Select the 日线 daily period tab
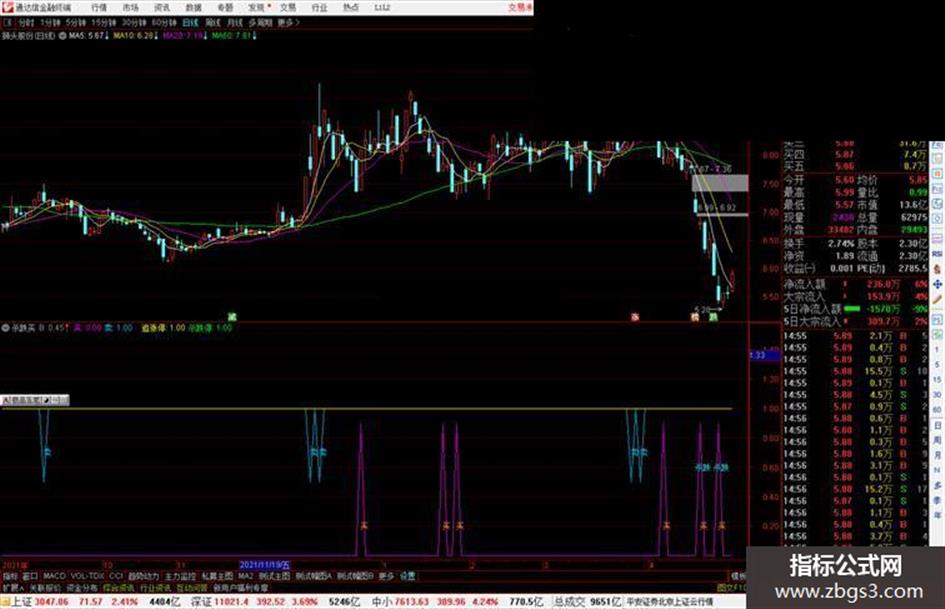Screen dimensions: 945x609 click(x=190, y=22)
